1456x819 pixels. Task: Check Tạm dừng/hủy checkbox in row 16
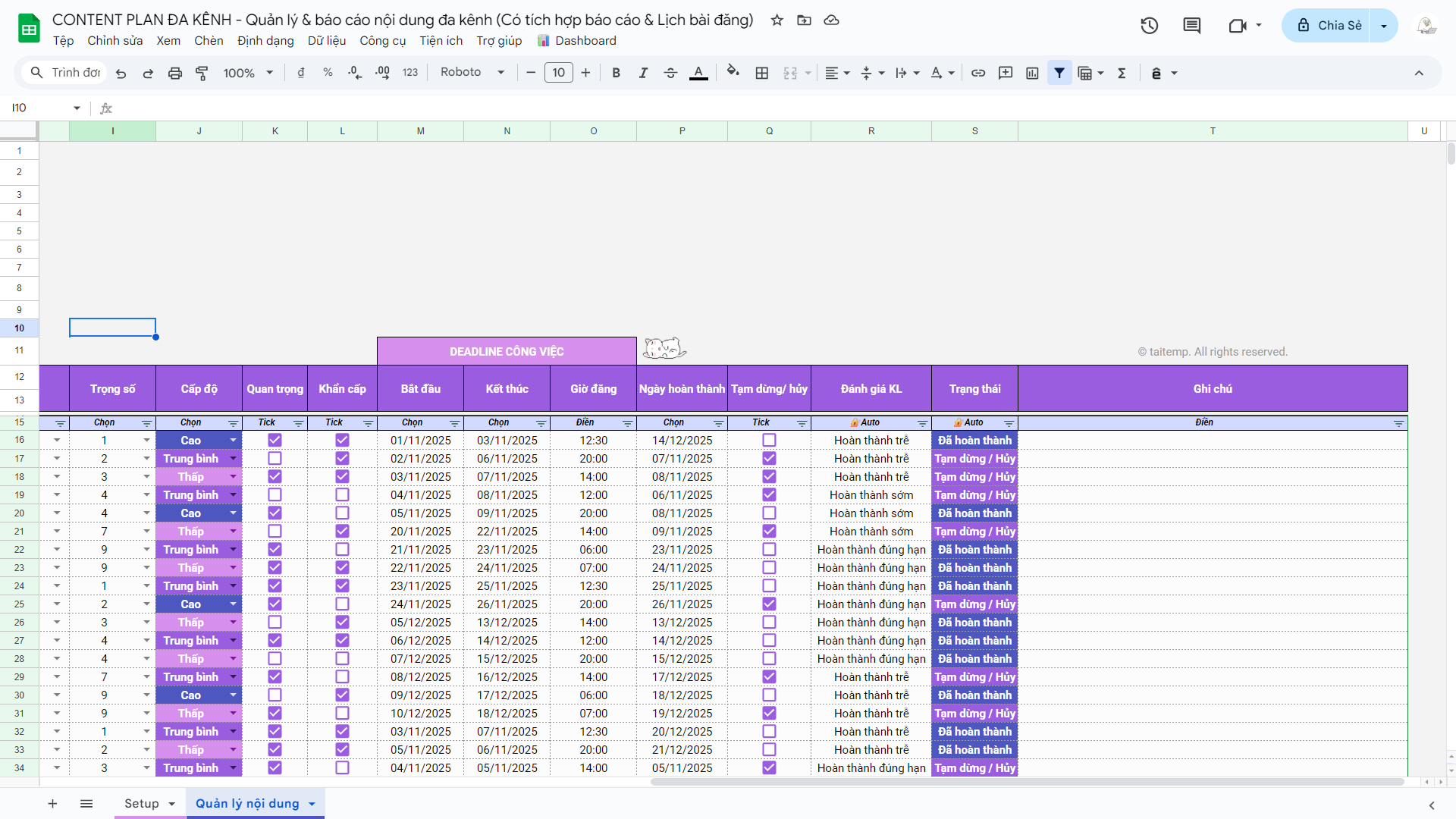tap(769, 440)
